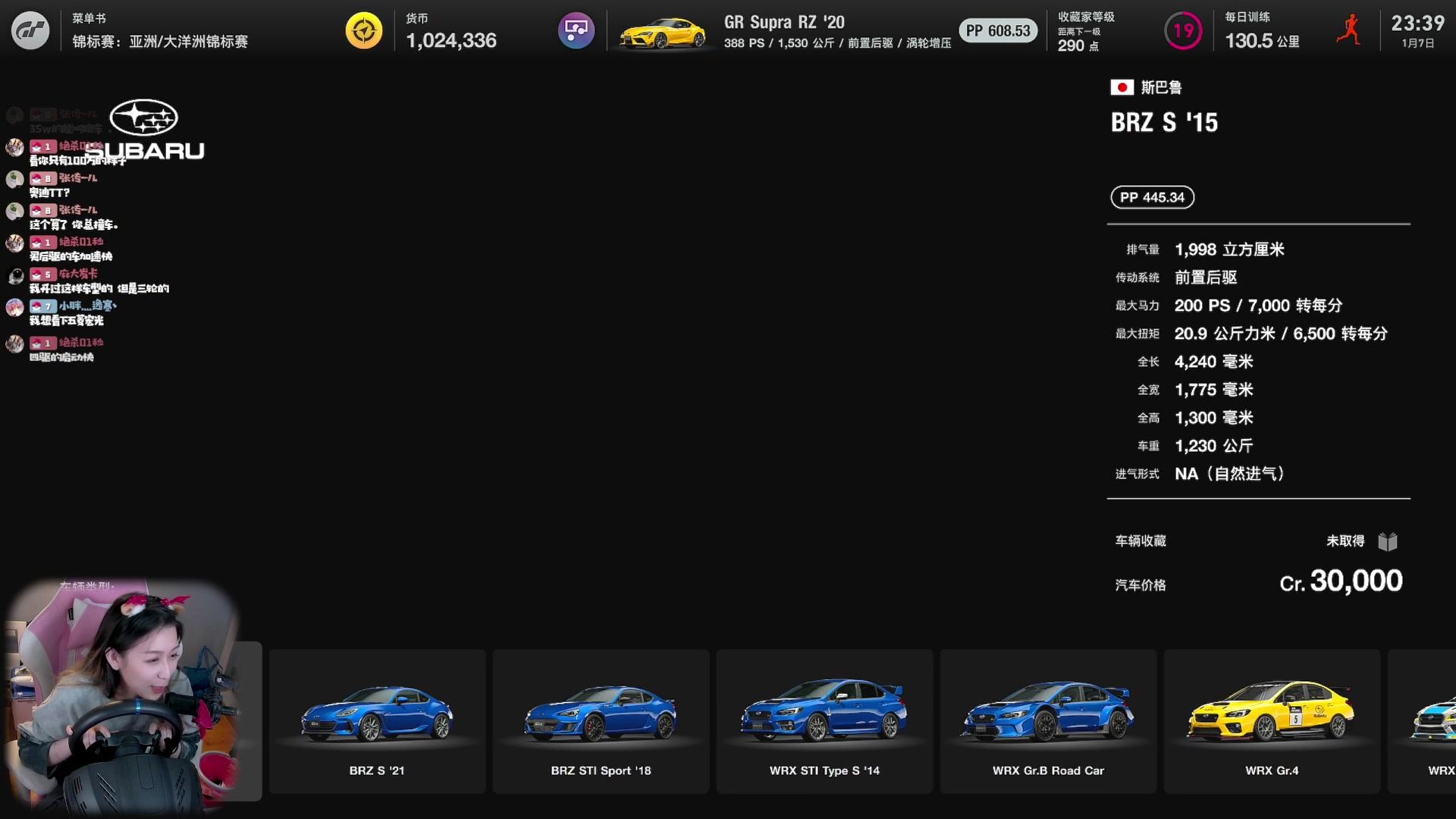Click the BRZ S '15 car title
The width and height of the screenshot is (1456, 819).
1164,122
